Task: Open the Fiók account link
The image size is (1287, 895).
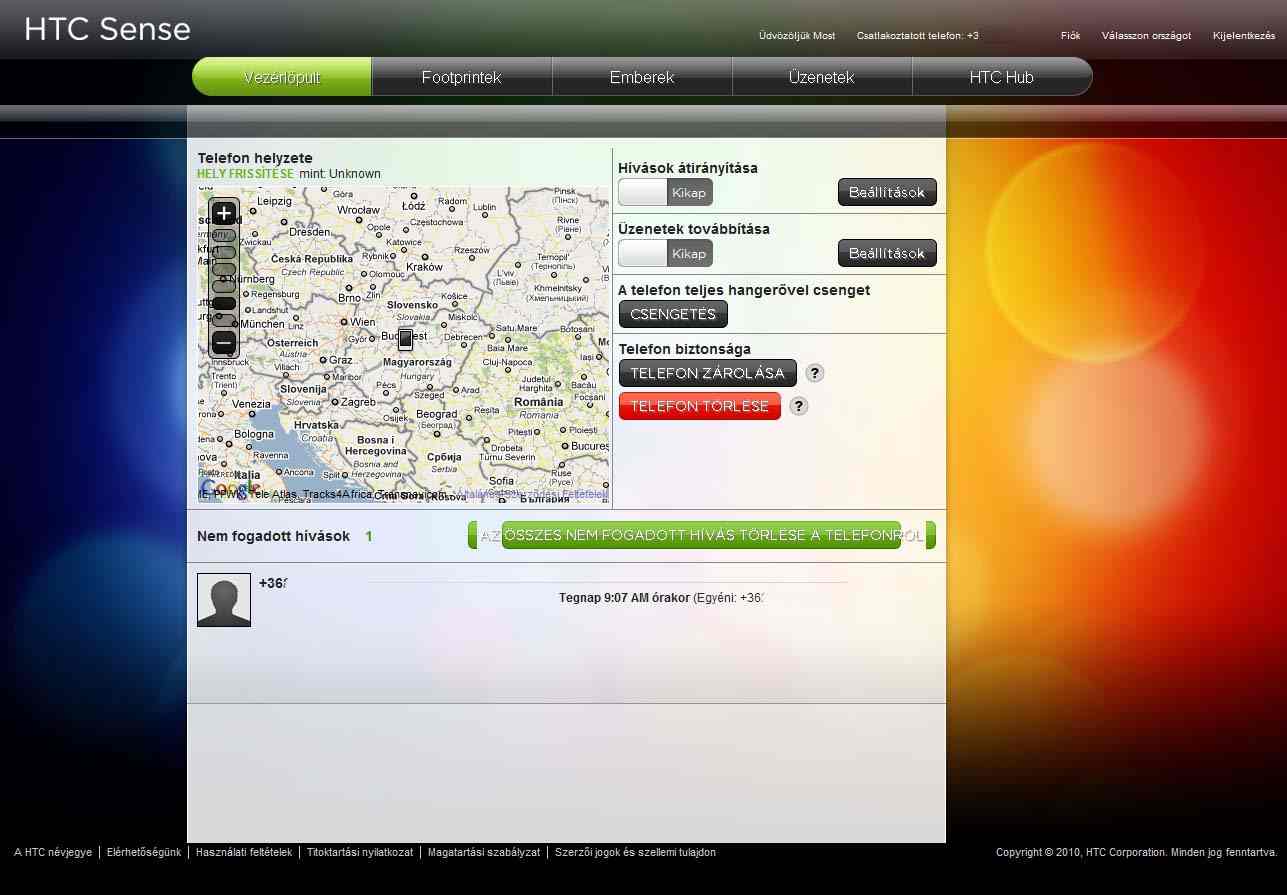Action: coord(1070,36)
